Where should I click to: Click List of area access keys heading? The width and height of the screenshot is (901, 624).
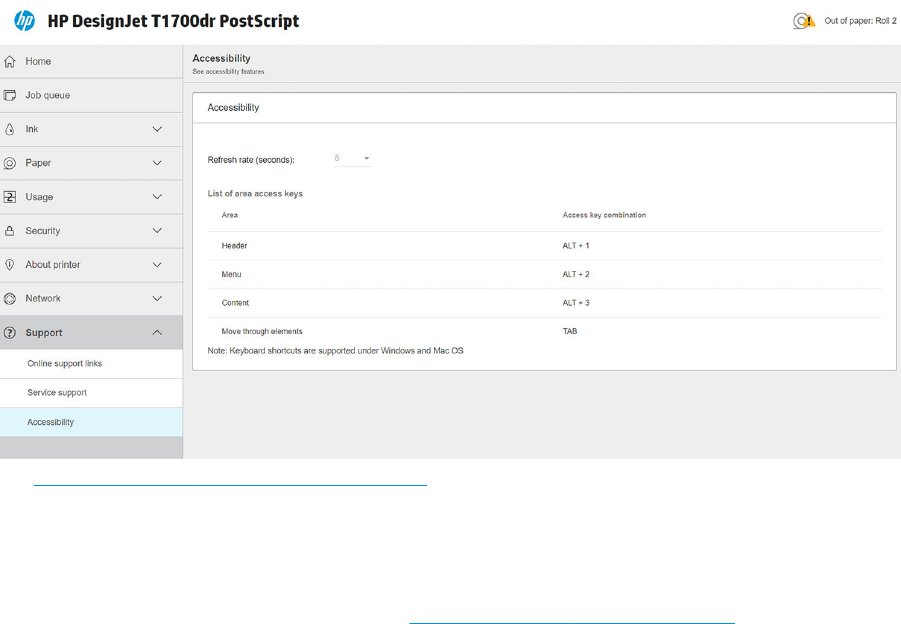[255, 194]
